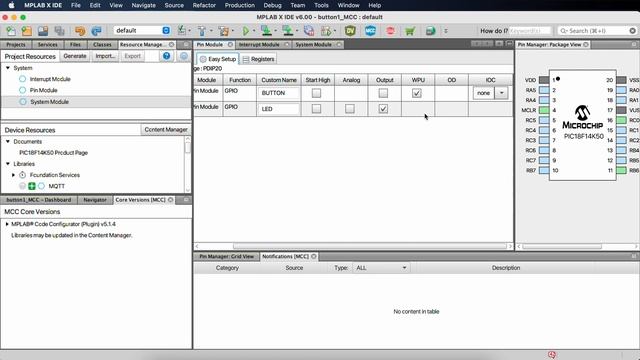Click Make and Program Device icon
640x360 pixels.
pos(266,31)
